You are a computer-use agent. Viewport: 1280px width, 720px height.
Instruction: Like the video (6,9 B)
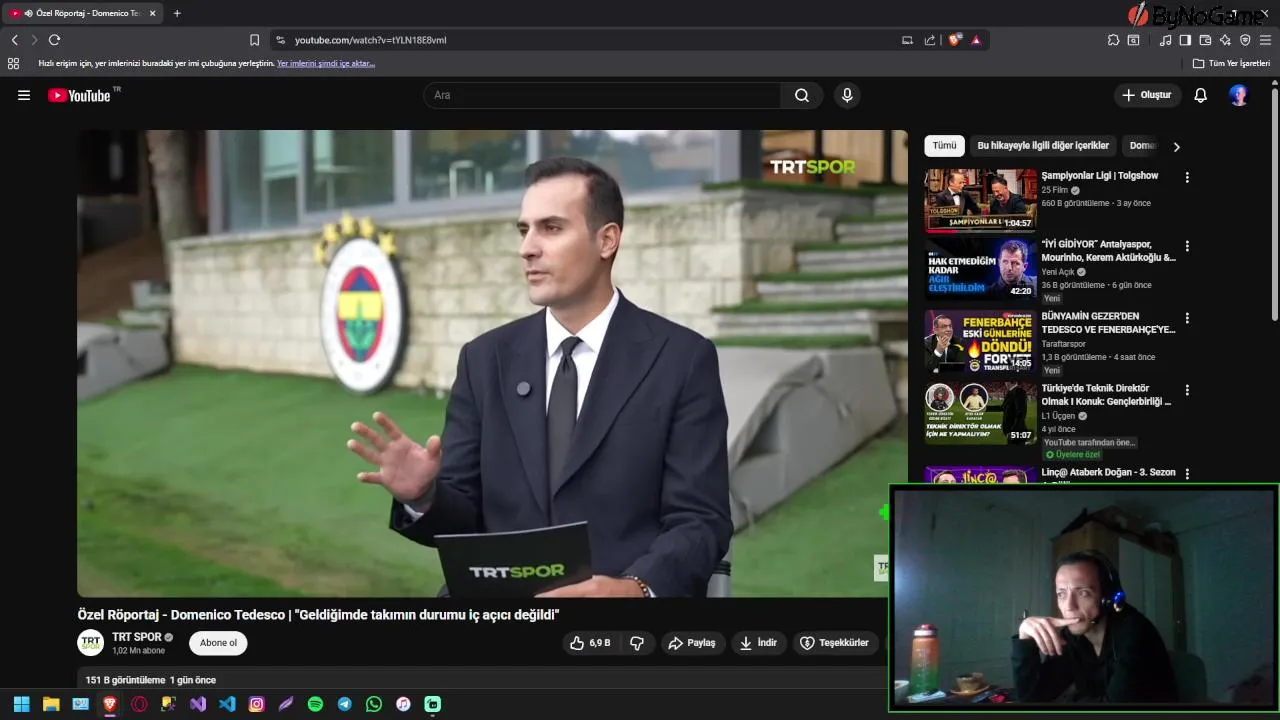pos(589,643)
